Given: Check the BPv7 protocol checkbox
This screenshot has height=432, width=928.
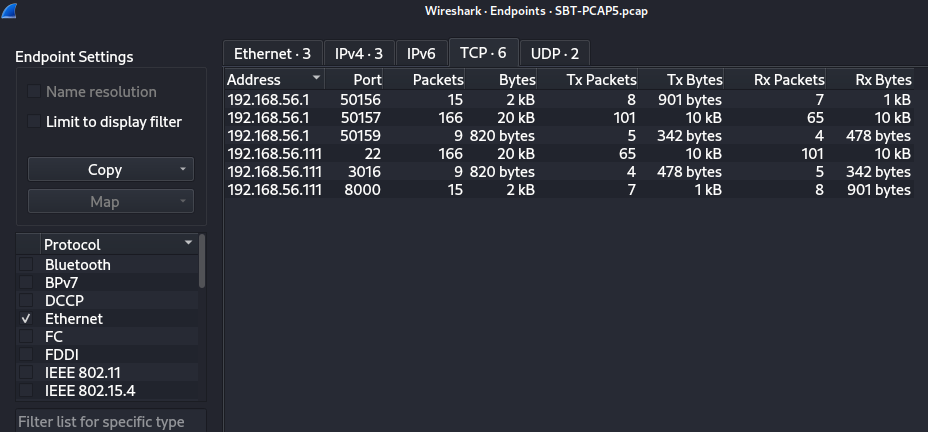Looking at the screenshot, I should 26,282.
